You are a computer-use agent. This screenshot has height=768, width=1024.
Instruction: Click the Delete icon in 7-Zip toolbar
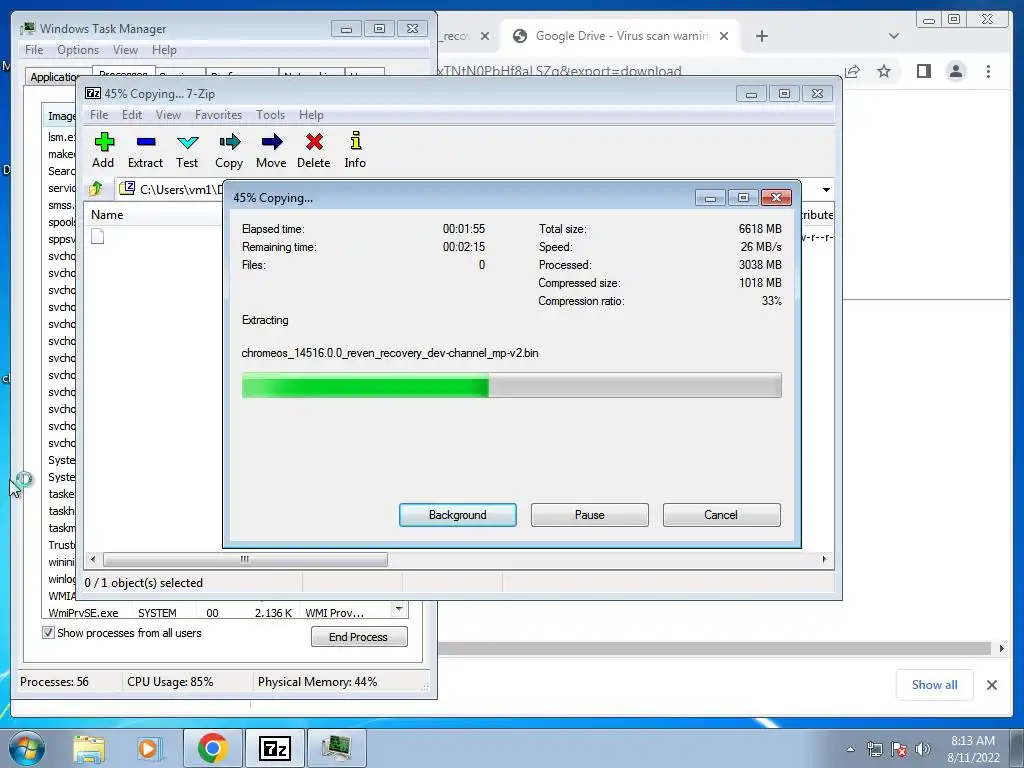click(314, 142)
